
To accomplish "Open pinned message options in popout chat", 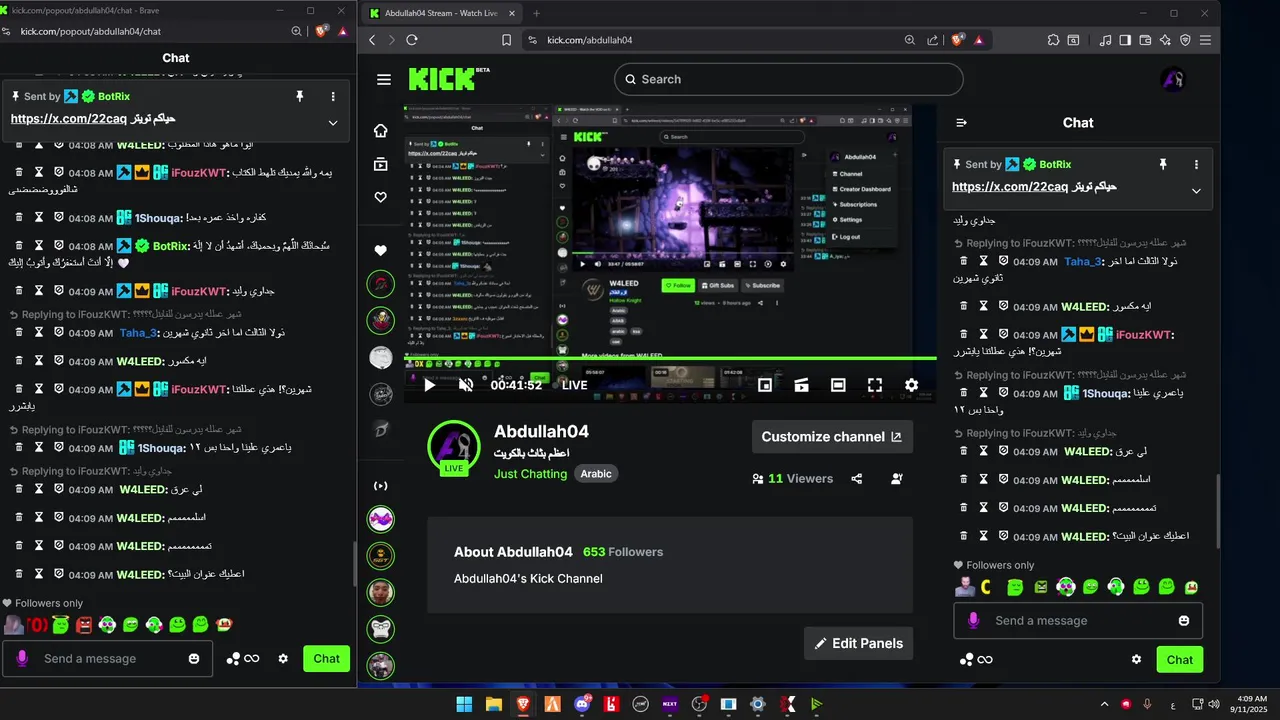I will click(x=333, y=96).
